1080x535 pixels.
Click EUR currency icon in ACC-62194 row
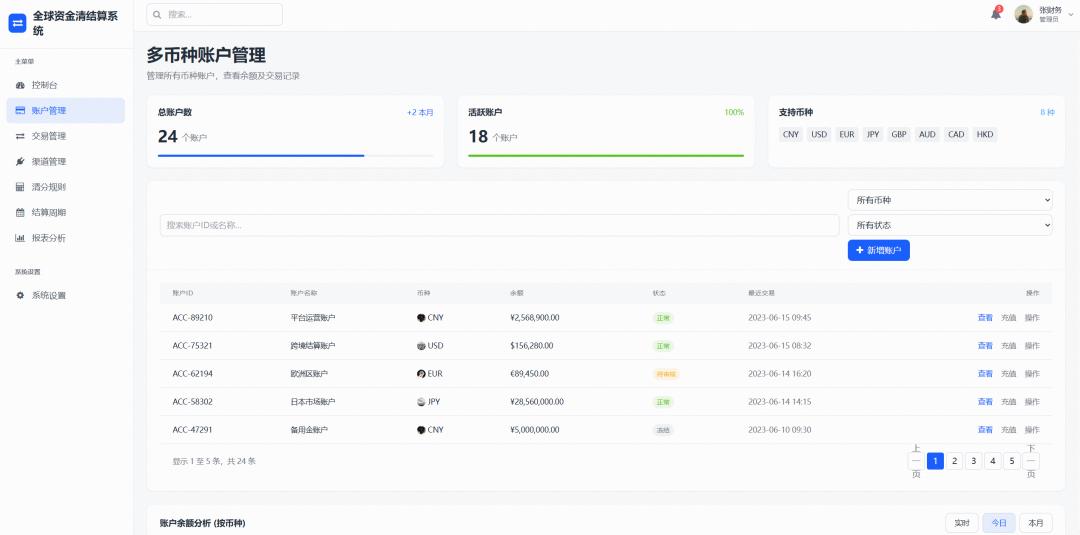click(421, 374)
